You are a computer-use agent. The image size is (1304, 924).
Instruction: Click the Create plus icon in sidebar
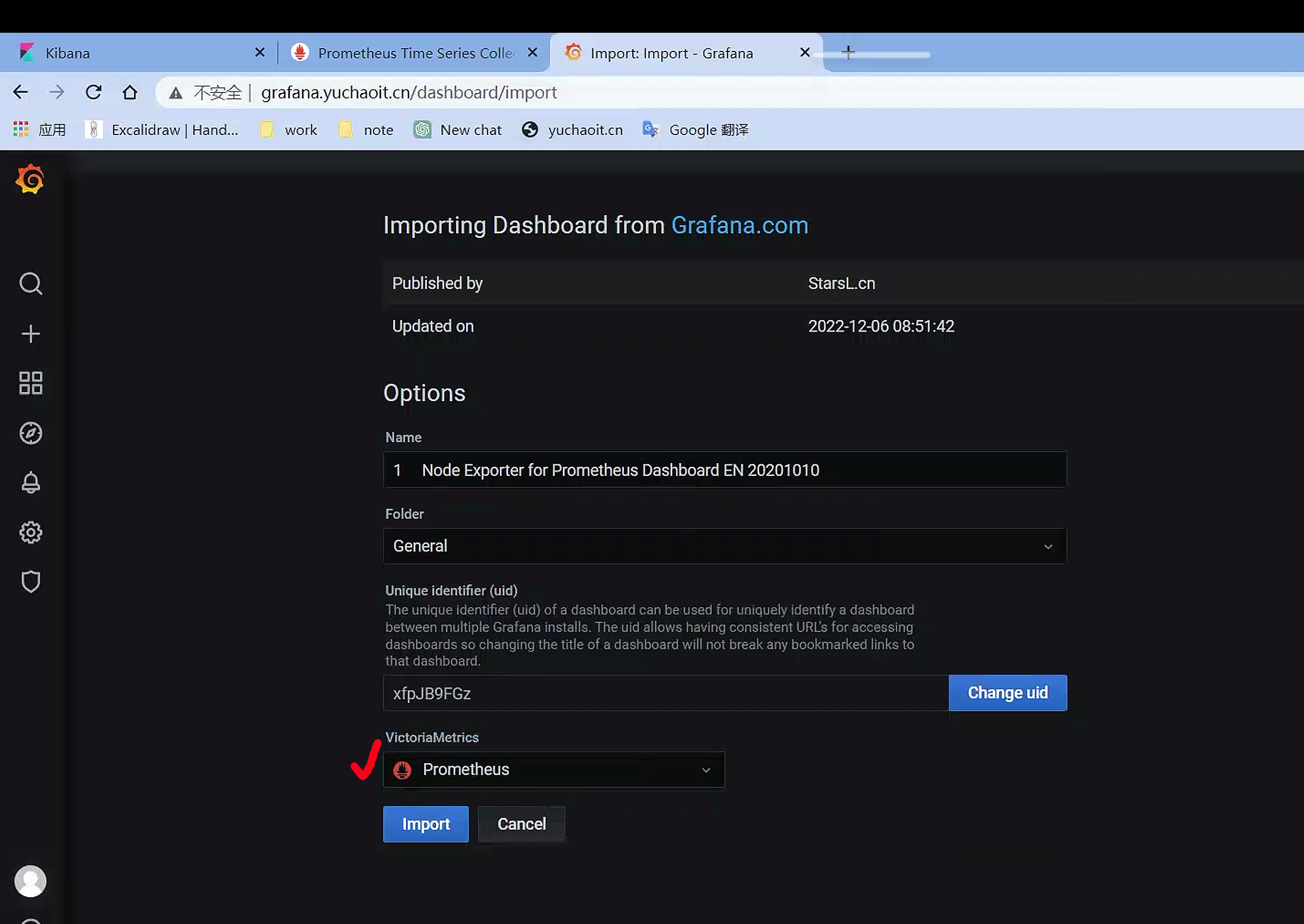point(30,334)
